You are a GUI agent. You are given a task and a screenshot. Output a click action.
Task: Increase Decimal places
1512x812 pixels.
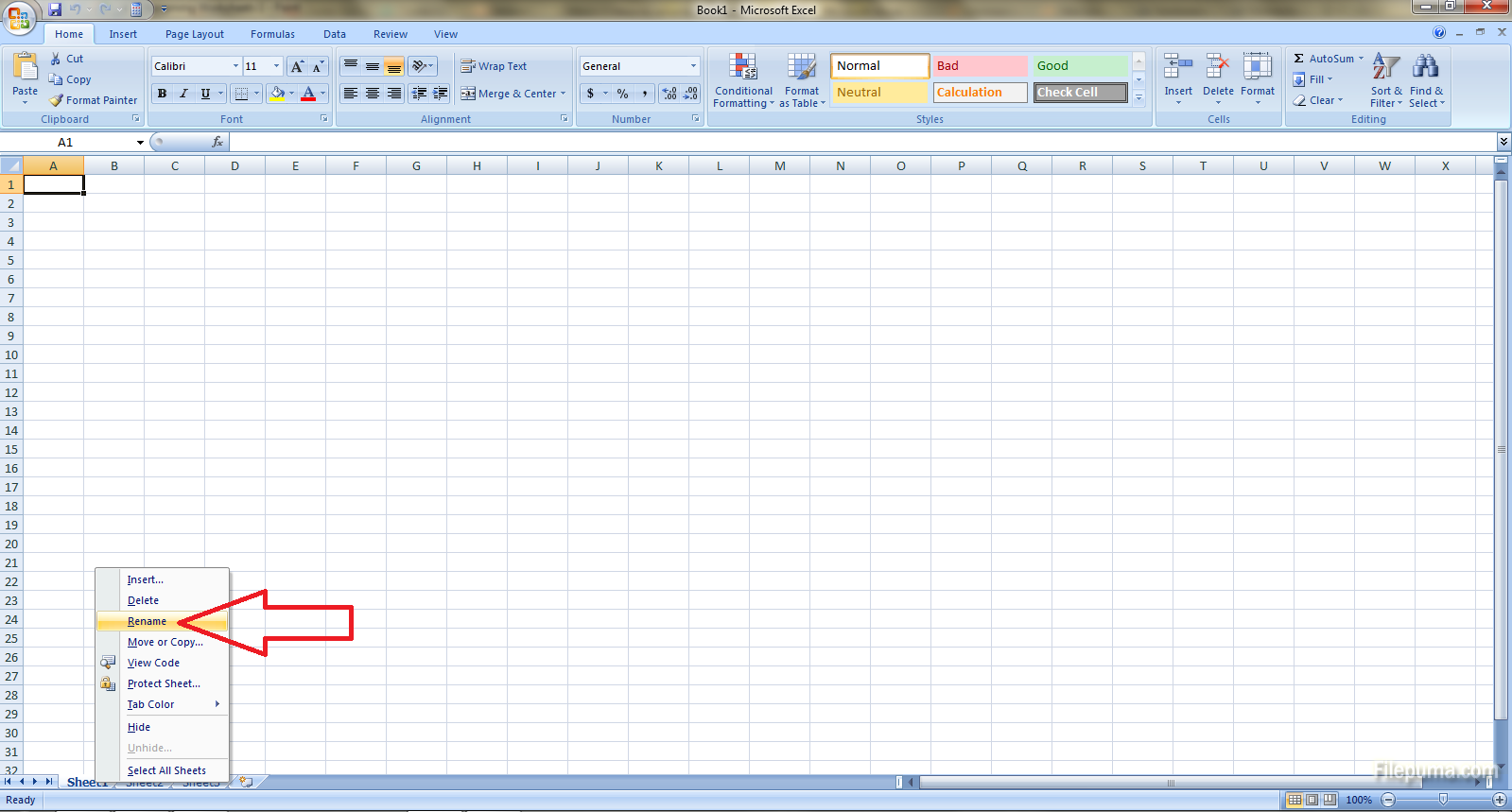(x=669, y=94)
